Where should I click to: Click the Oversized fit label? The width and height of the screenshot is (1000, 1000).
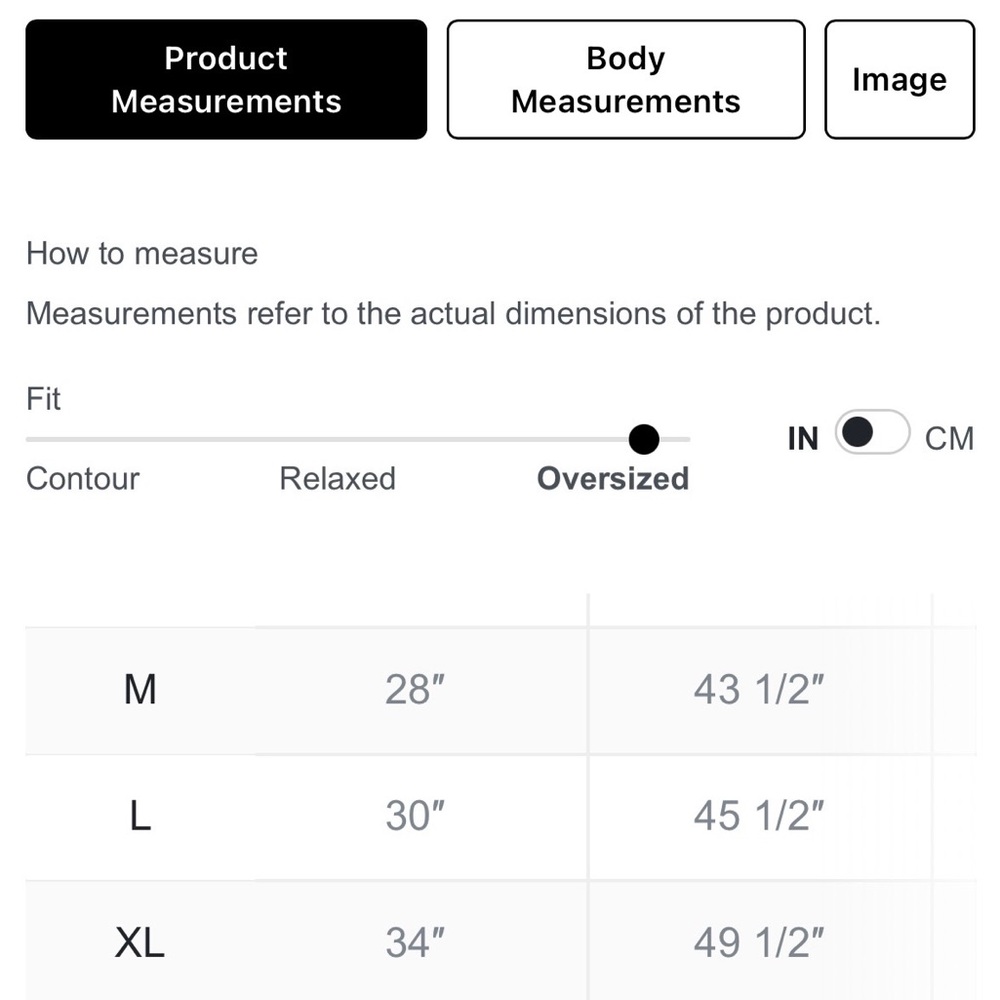click(613, 479)
